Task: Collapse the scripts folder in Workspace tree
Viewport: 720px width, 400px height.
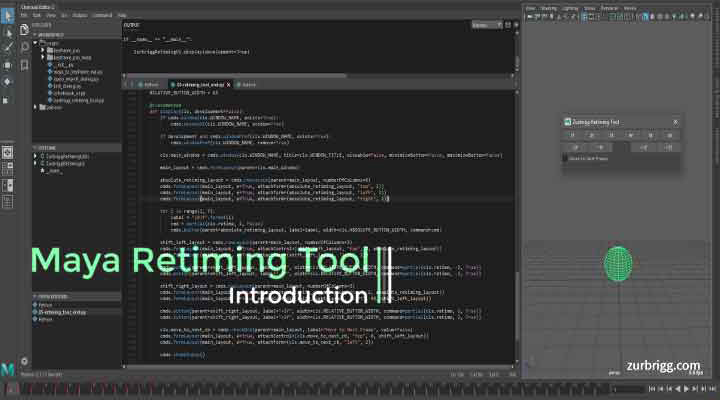Action: click(38, 44)
